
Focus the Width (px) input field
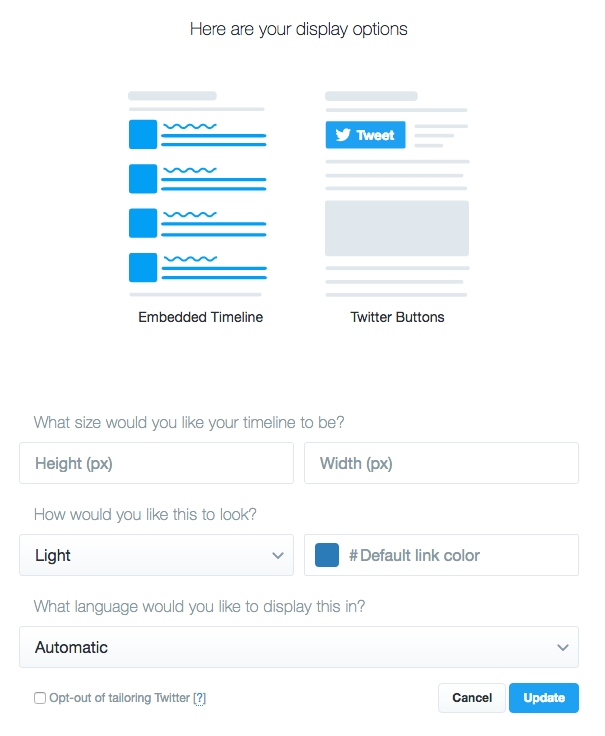[441, 463]
